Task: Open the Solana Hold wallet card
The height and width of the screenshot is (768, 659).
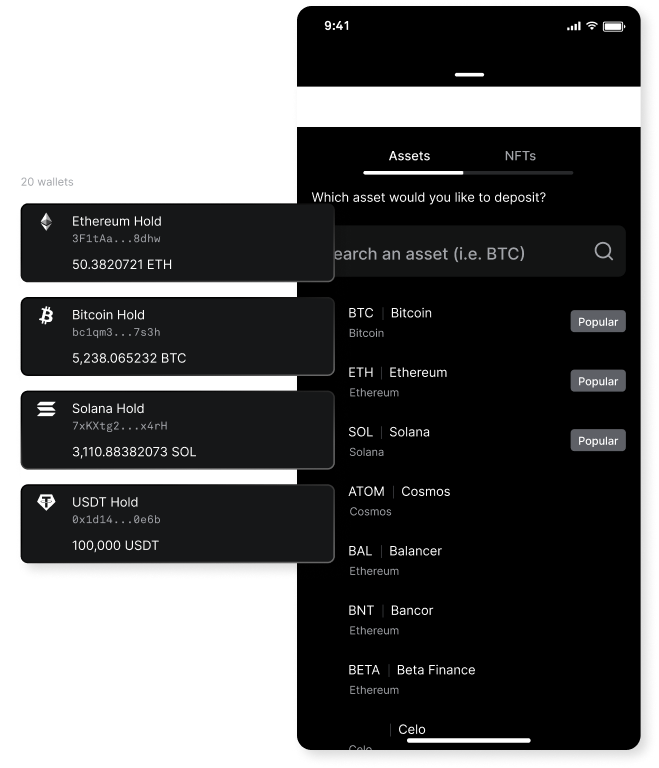Action: [x=177, y=430]
